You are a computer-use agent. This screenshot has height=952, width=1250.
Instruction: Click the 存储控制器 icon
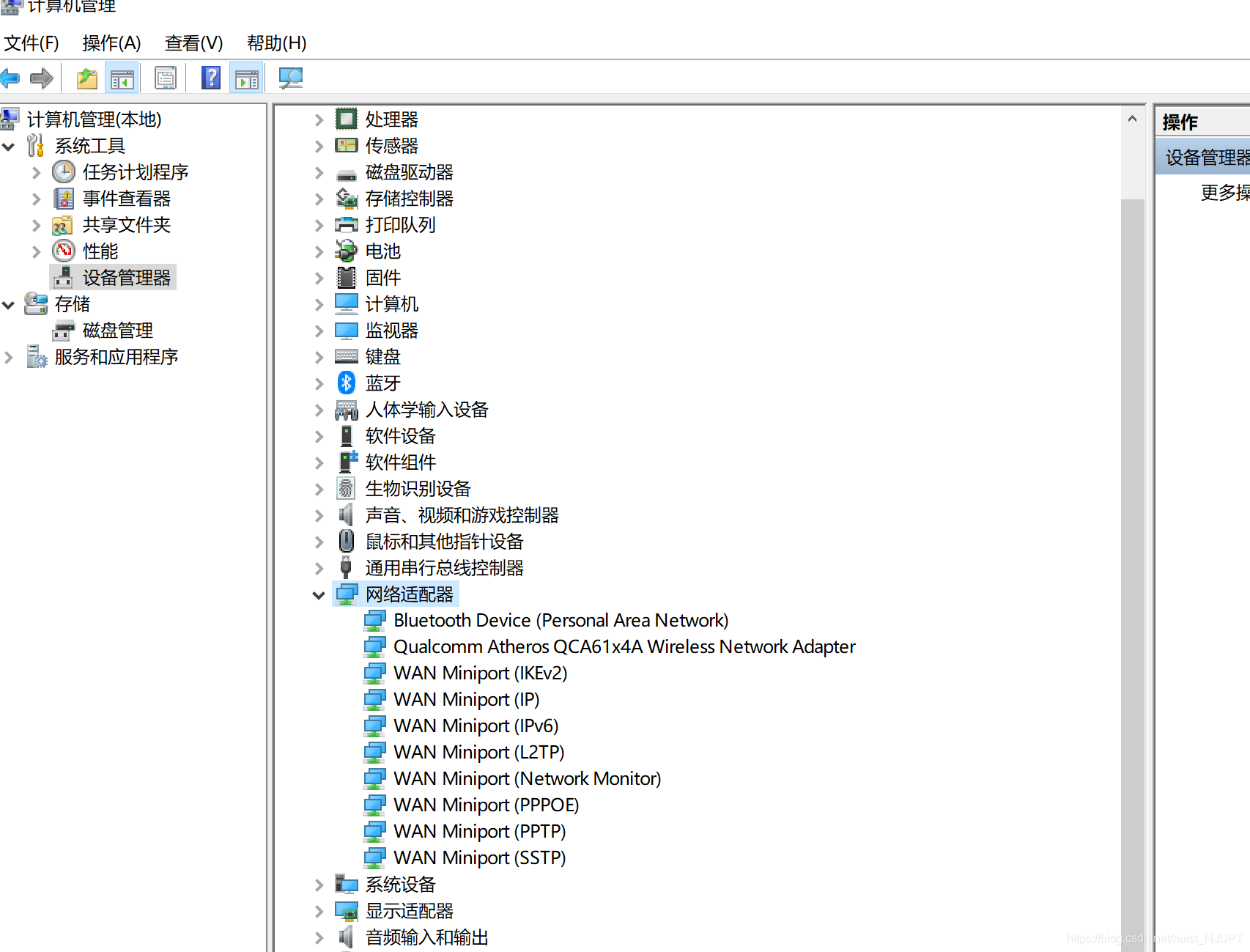347,198
